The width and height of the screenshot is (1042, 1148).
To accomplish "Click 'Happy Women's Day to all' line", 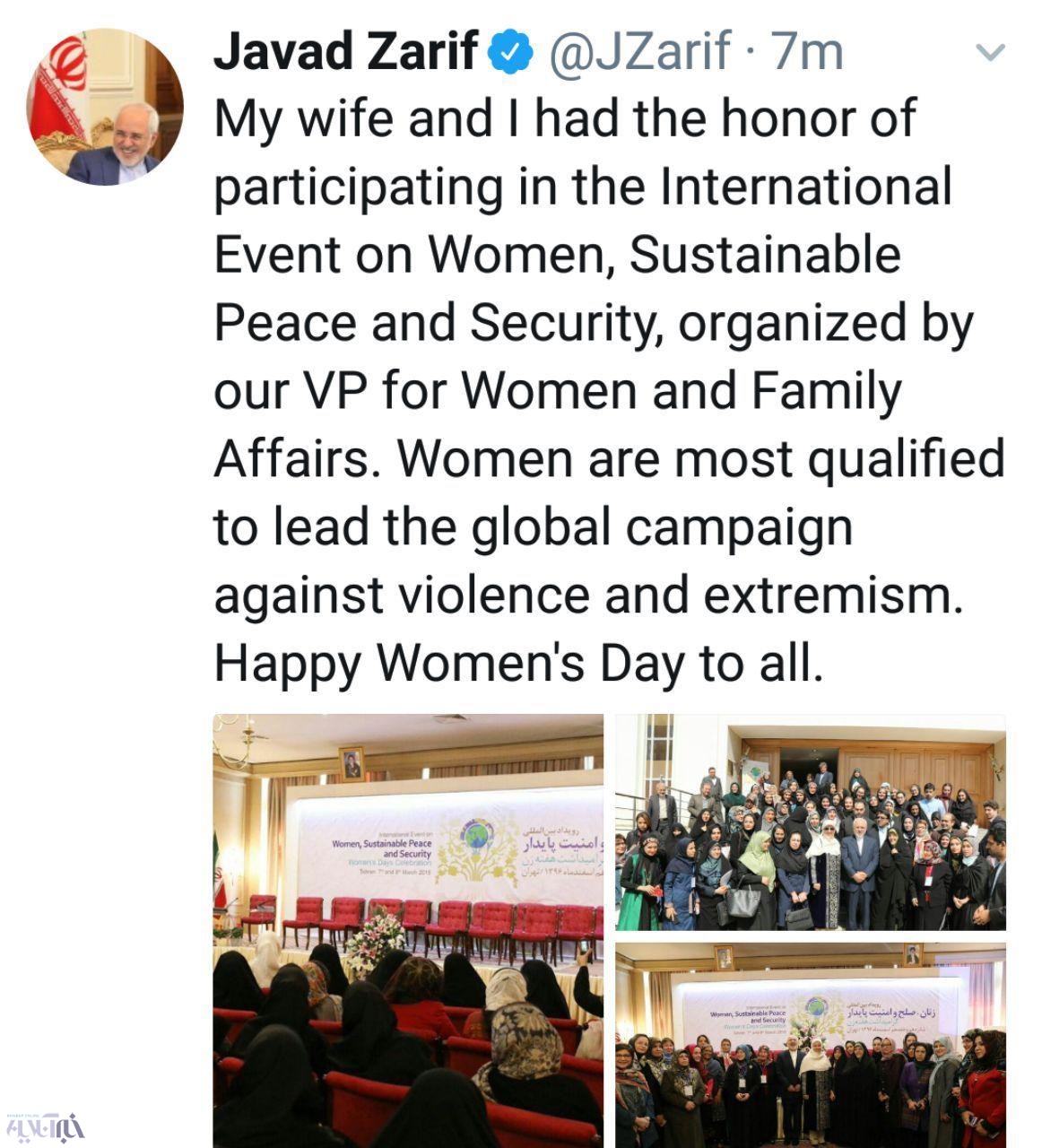I will pos(517,665).
